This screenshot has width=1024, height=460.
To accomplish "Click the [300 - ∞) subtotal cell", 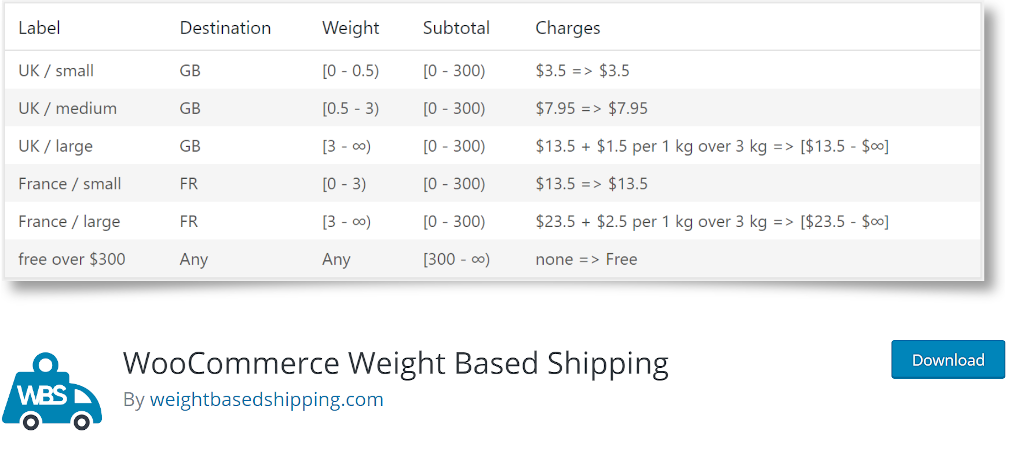I will tap(456, 260).
